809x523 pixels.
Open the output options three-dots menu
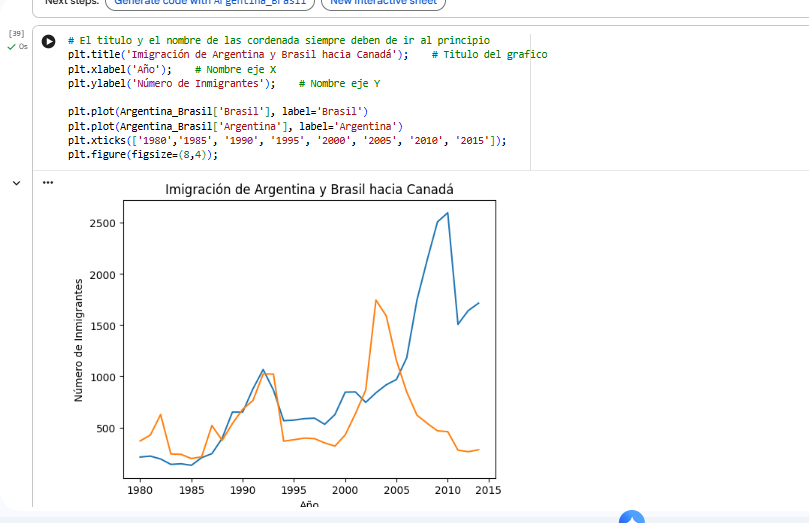click(x=48, y=183)
